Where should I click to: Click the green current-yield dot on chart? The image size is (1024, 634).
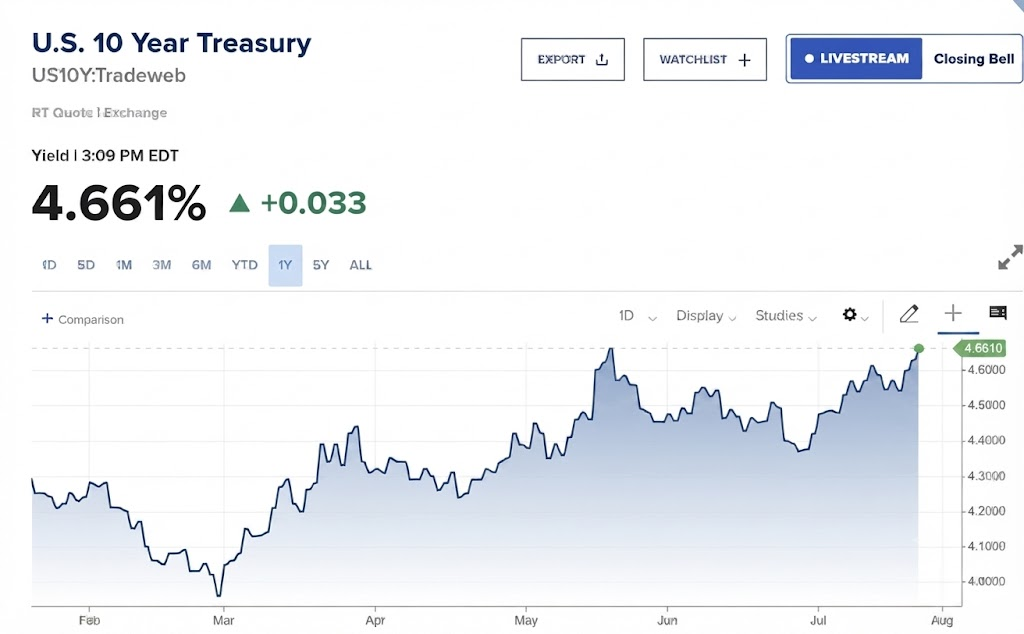pyautogui.click(x=919, y=349)
